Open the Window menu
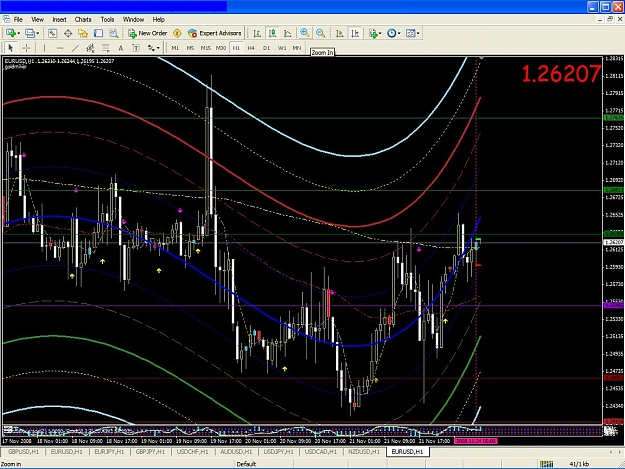The image size is (625, 469). point(133,20)
